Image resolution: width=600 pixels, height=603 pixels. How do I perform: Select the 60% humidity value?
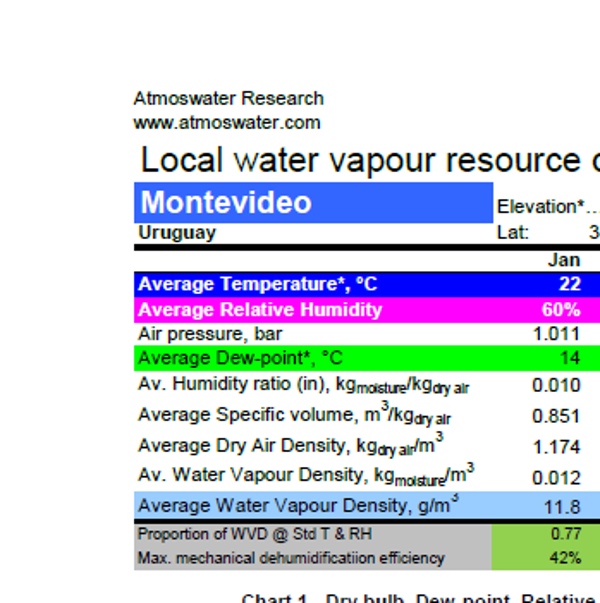click(561, 310)
